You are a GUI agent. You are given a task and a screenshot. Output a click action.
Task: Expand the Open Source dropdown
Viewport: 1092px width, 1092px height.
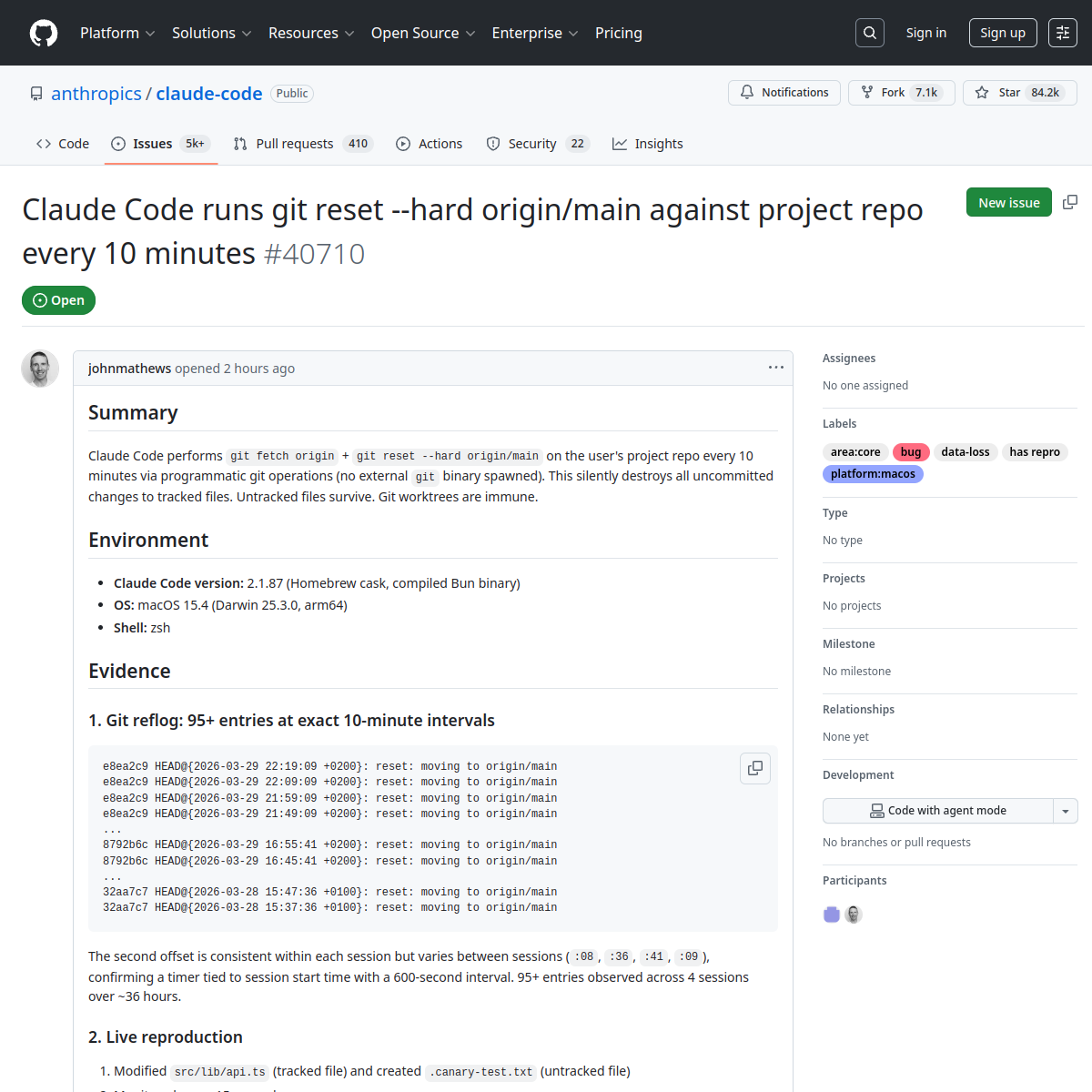[422, 33]
